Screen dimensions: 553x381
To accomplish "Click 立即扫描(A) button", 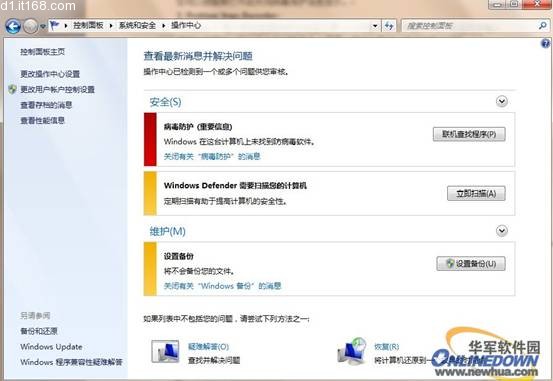I will point(476,193).
